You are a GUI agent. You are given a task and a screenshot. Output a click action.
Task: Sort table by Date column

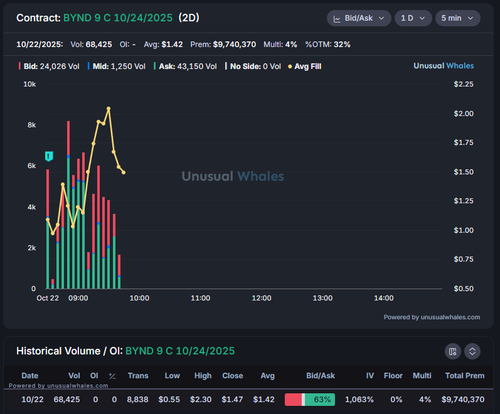click(x=30, y=376)
